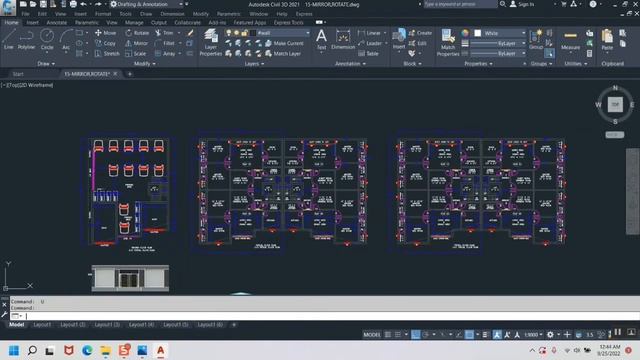This screenshot has height=360, width=640.
Task: Toggle MODEL space button in status bar
Action: [372, 334]
